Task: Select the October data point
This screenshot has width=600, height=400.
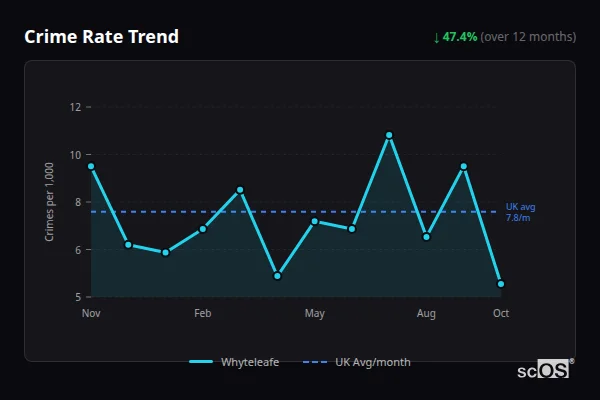Action: point(501,284)
